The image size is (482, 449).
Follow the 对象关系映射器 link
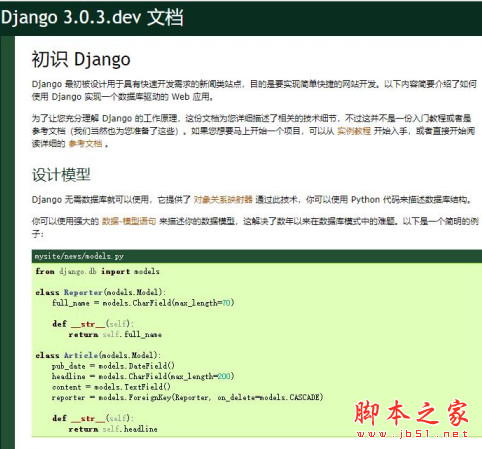[223, 200]
